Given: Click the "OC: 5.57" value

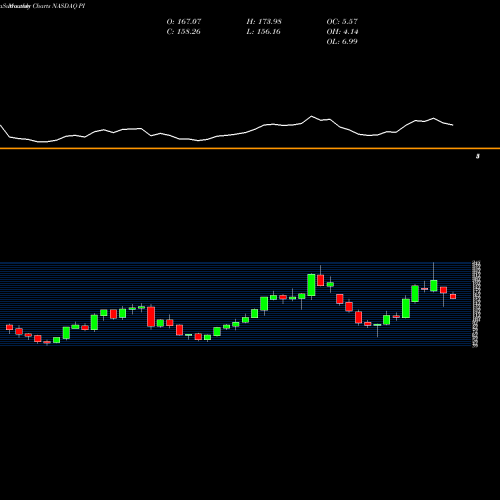Looking at the screenshot, I should [342, 22].
